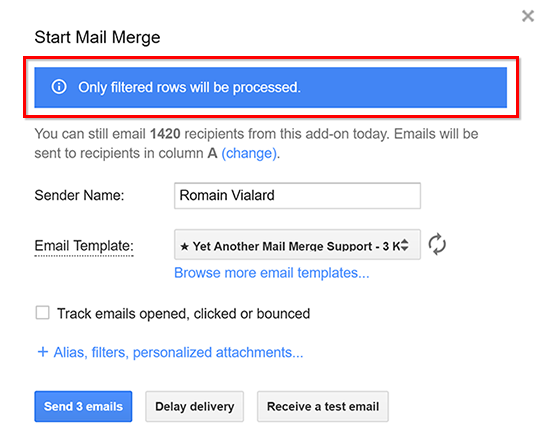Click the Start Mail Merge title

[97, 38]
